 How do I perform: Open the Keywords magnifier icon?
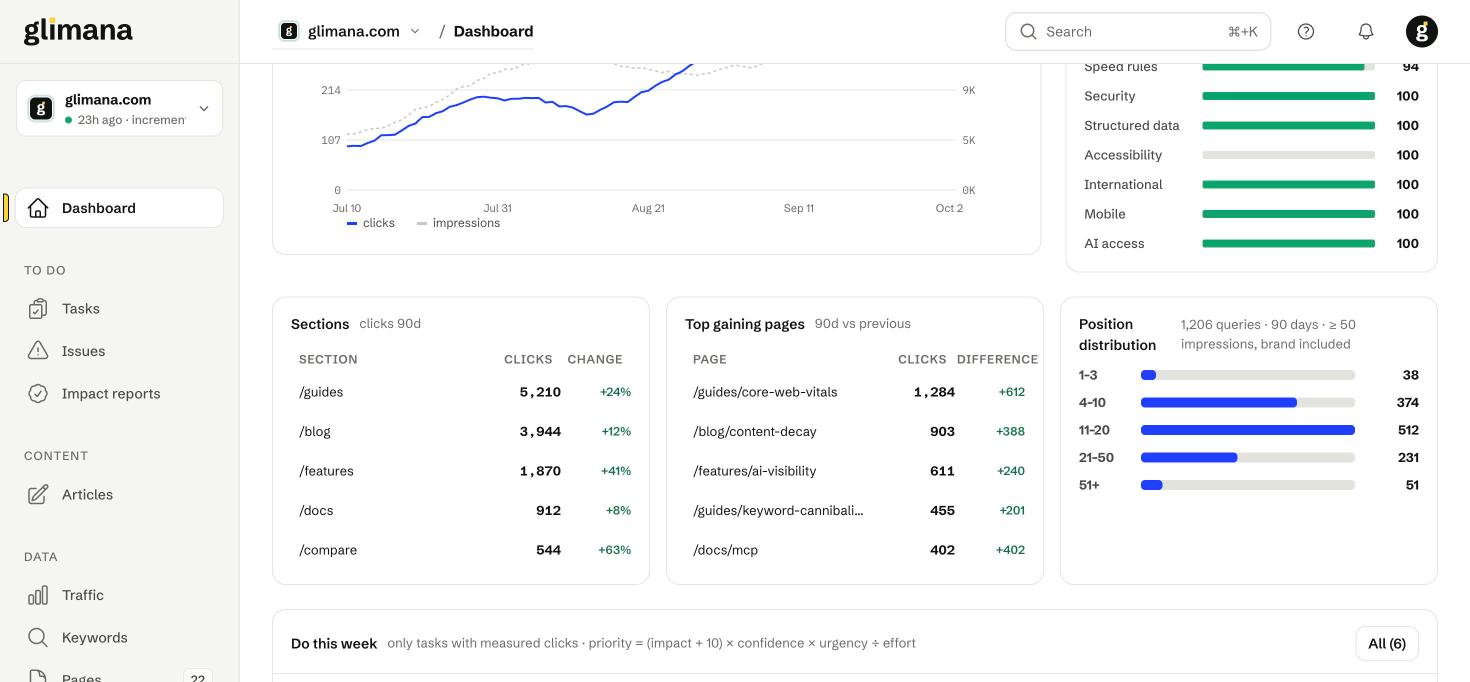pos(38,638)
